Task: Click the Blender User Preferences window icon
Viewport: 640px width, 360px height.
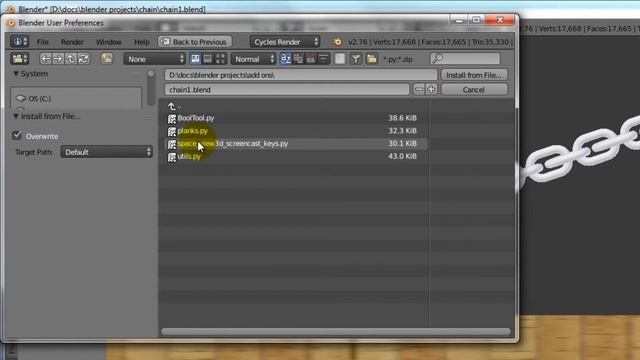Action: (11, 23)
